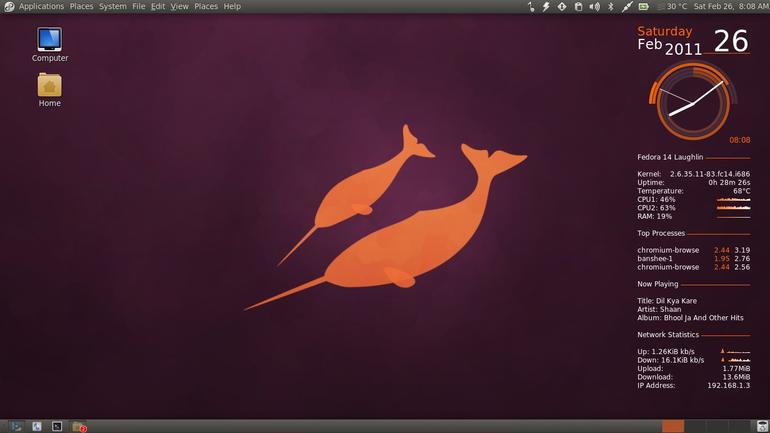
Task: Click the show desktop icon in bottom panel
Action: click(16, 426)
